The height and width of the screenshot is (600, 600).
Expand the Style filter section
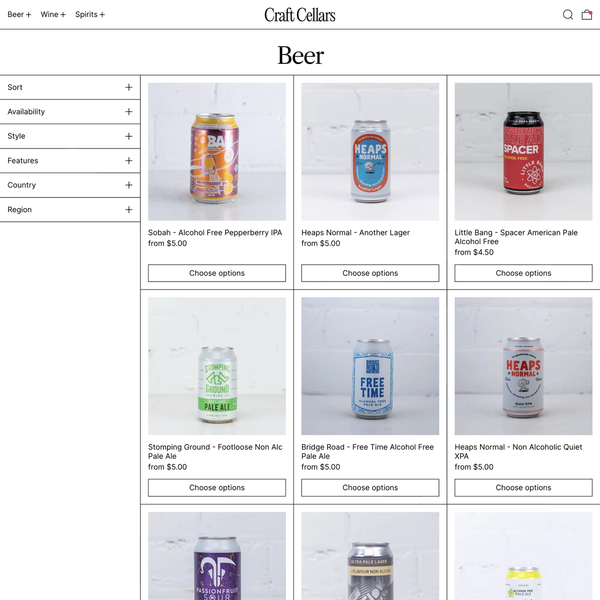click(70, 136)
